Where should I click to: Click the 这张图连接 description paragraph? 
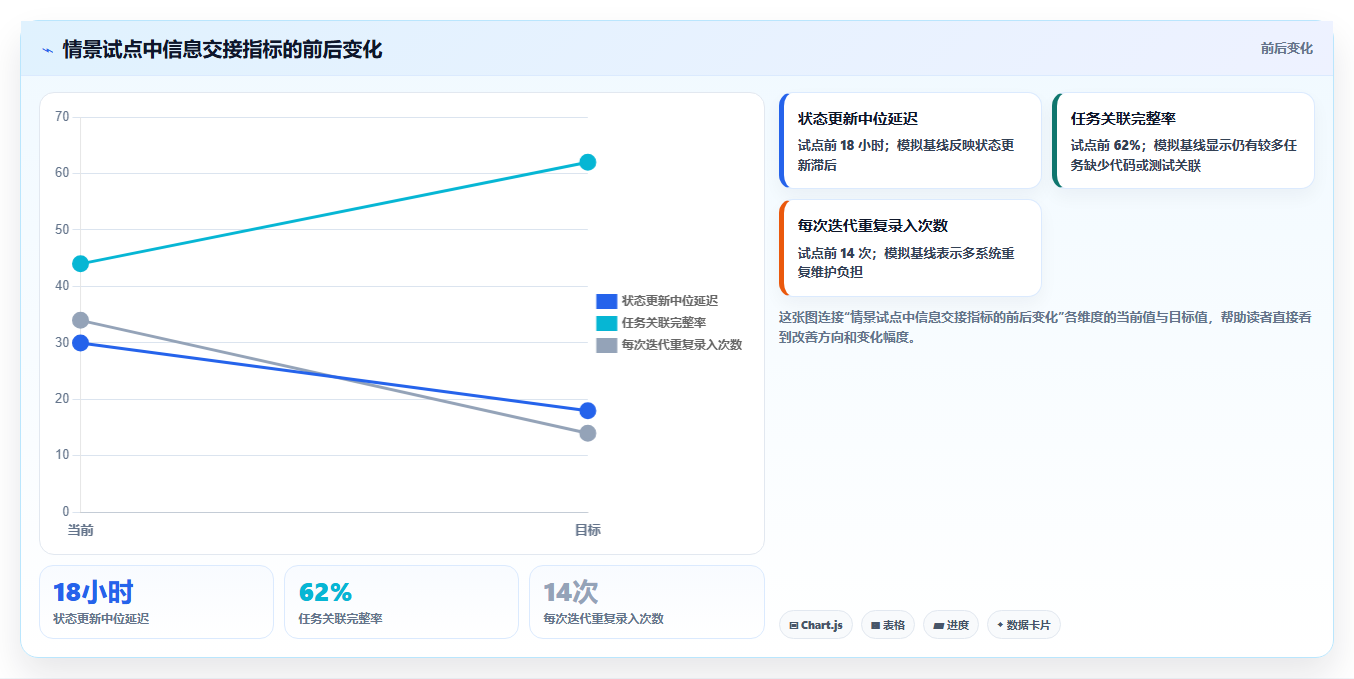1046,327
